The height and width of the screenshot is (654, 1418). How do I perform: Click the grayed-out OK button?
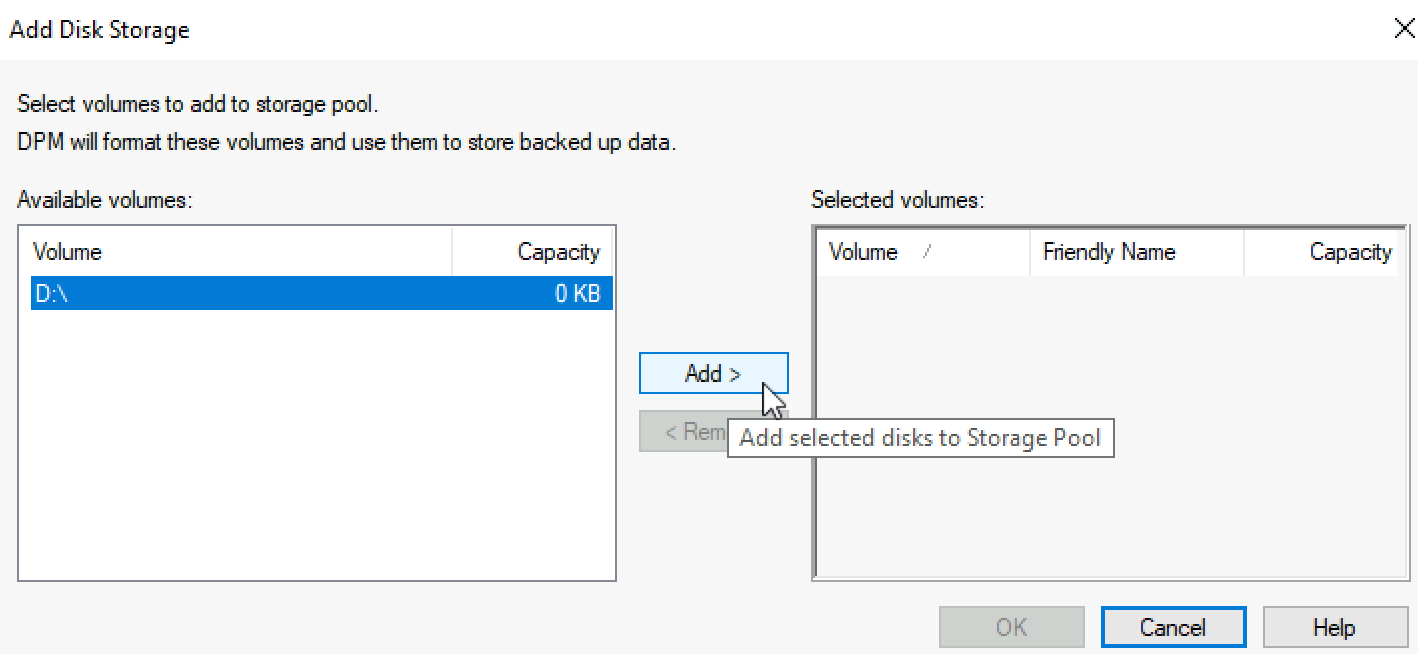click(x=1011, y=627)
